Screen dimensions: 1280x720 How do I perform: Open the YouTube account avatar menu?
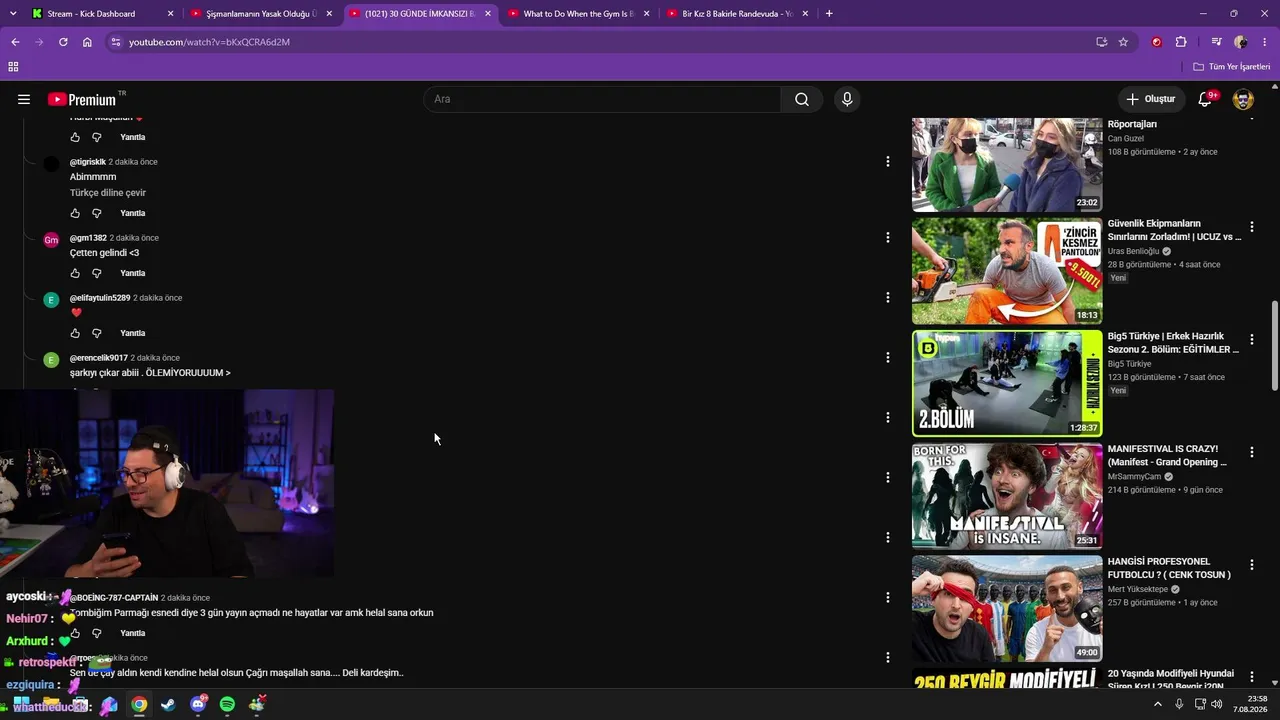1243,99
